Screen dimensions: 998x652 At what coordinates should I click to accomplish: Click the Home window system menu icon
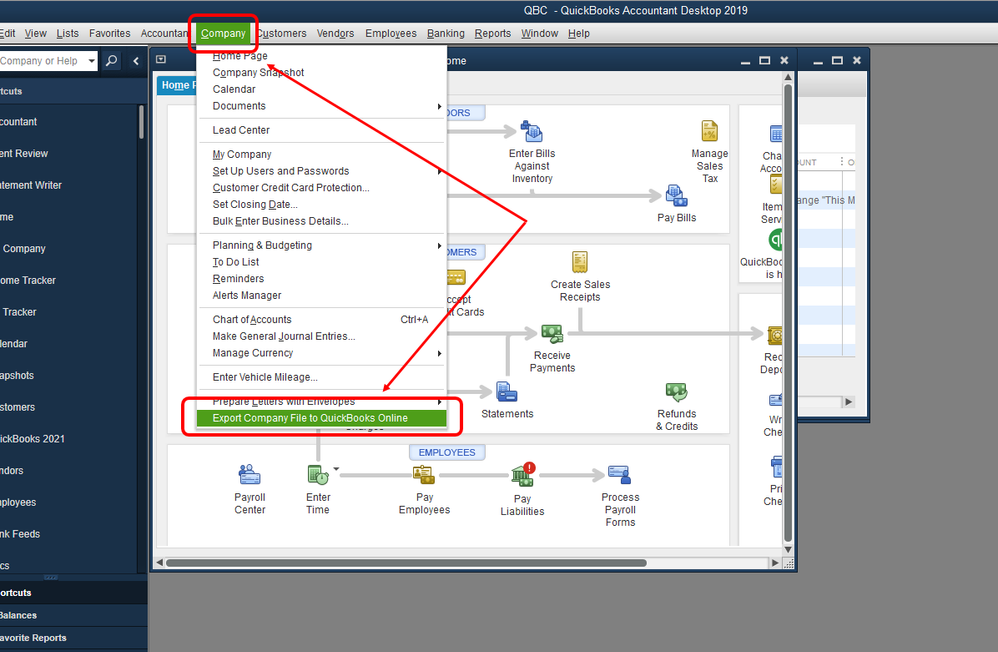[x=161, y=60]
